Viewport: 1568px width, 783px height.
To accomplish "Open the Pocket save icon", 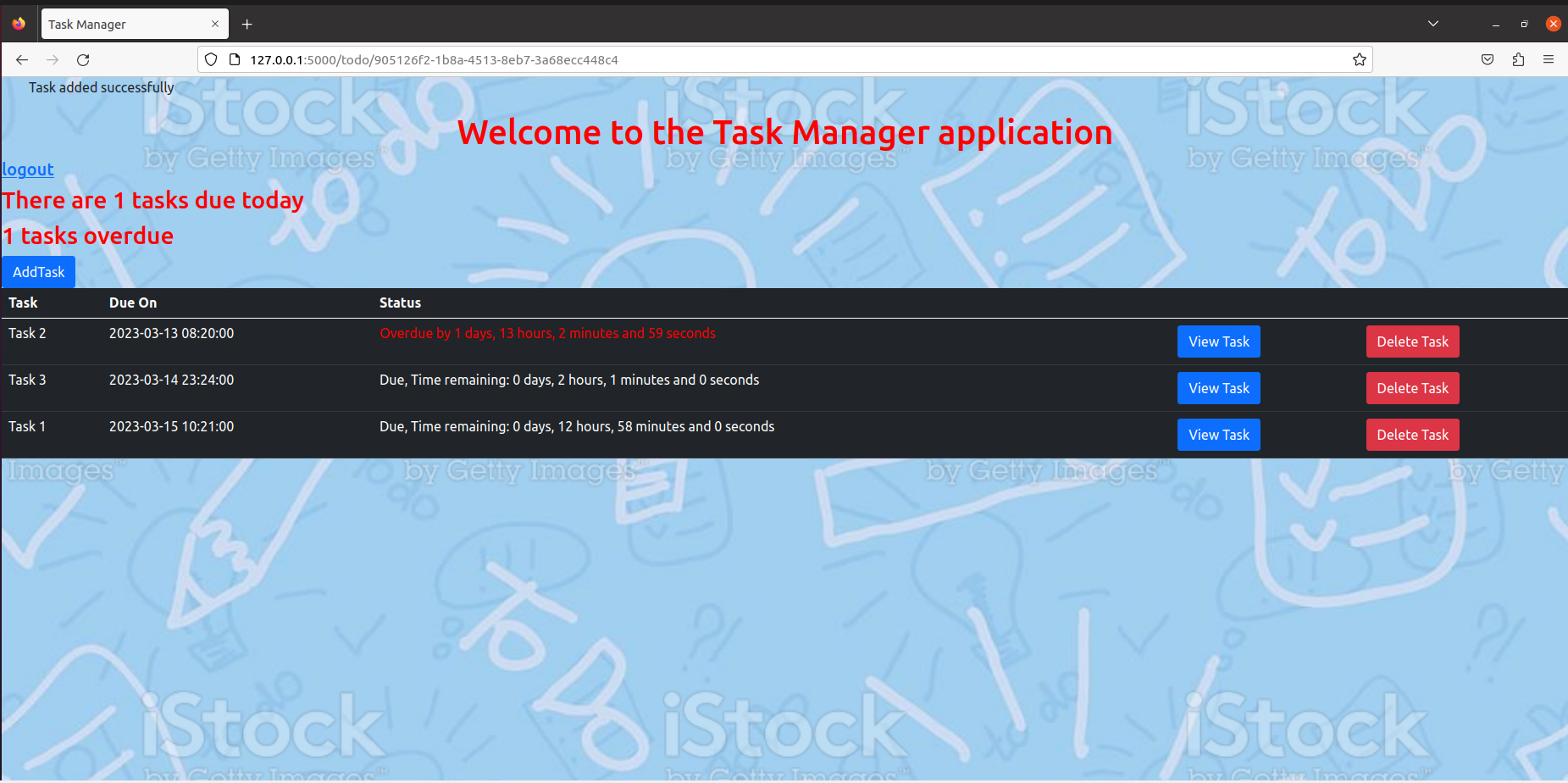I will [x=1487, y=59].
